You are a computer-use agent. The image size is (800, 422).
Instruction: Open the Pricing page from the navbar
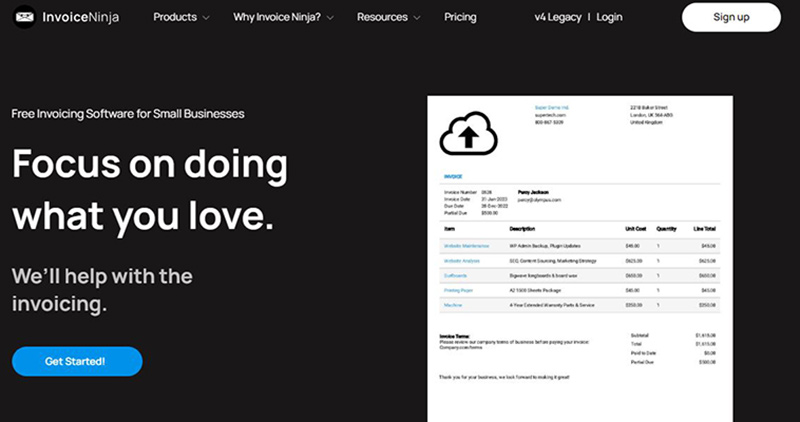coord(460,17)
